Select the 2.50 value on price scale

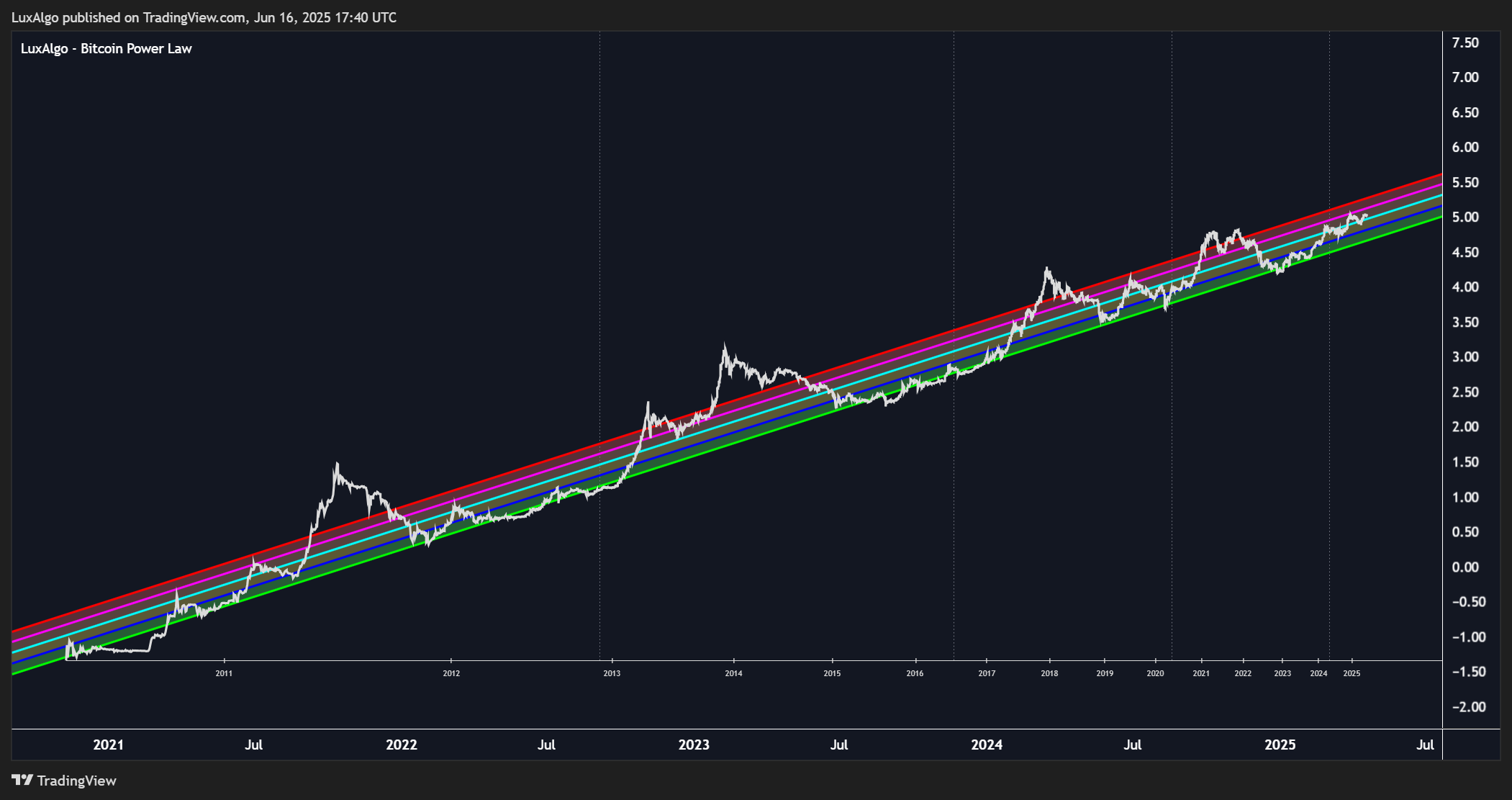[x=1465, y=392]
